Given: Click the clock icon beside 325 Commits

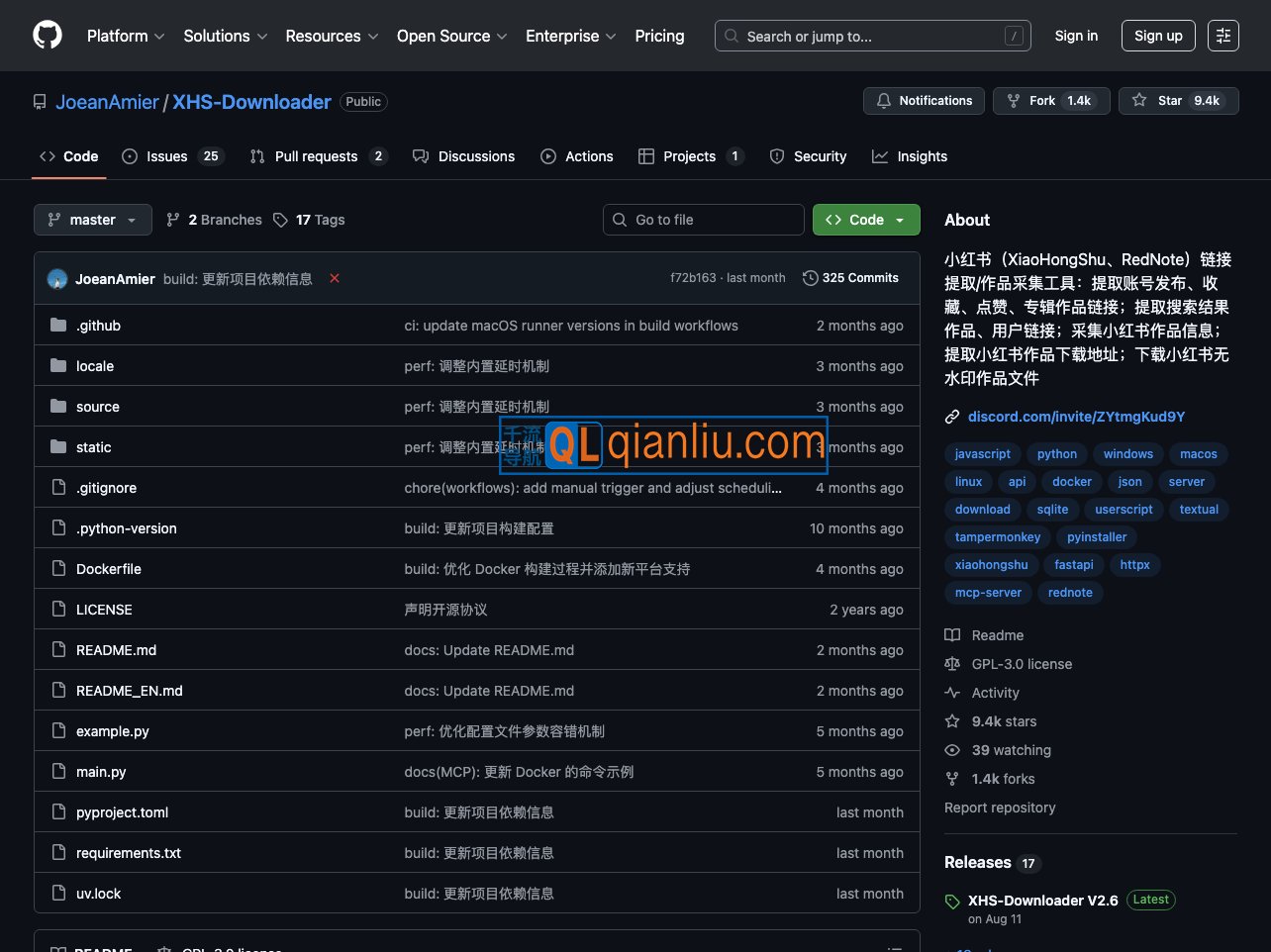Looking at the screenshot, I should pos(810,278).
